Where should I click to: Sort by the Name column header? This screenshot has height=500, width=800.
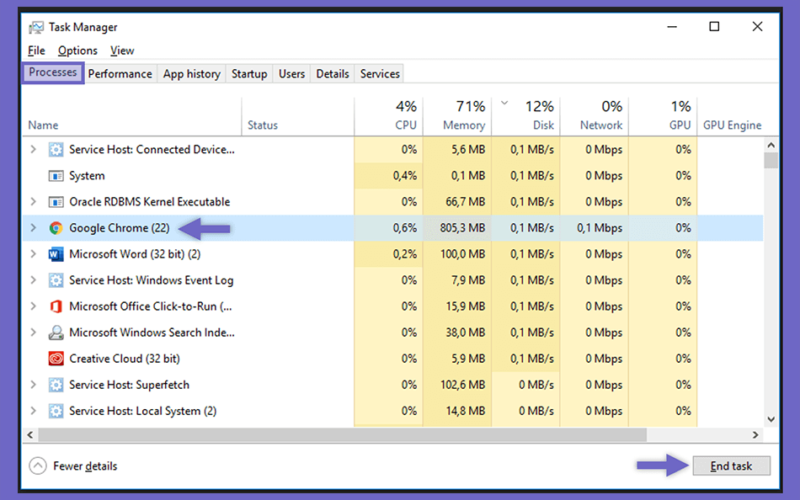click(x=132, y=116)
